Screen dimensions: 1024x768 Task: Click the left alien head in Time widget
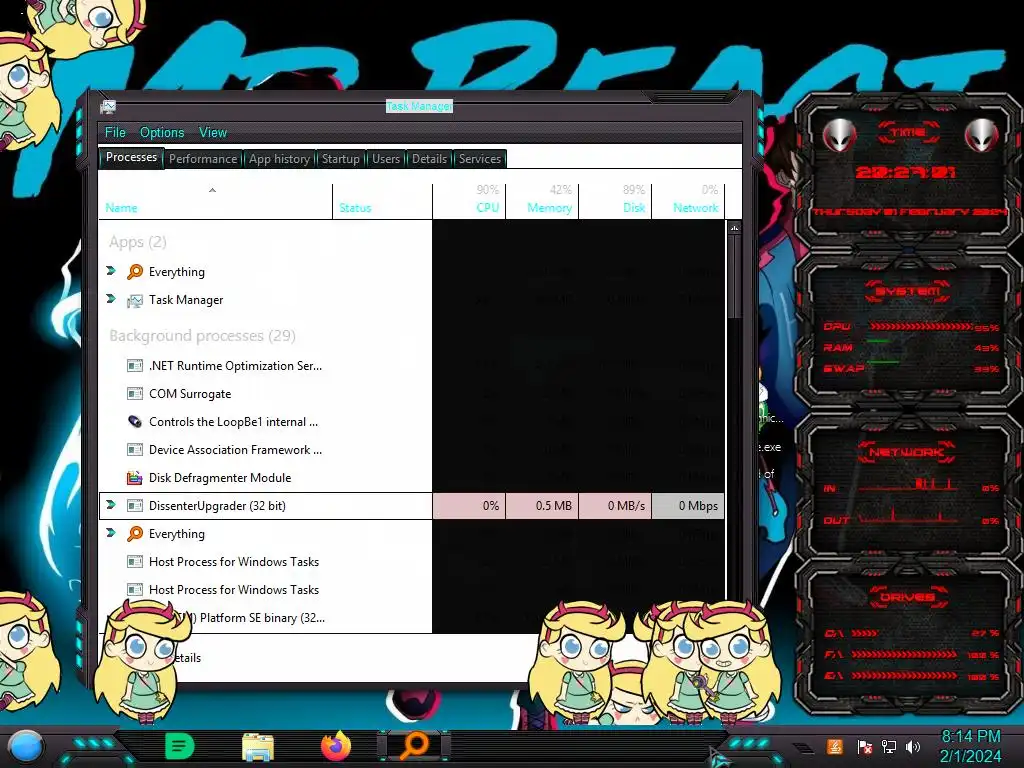839,135
